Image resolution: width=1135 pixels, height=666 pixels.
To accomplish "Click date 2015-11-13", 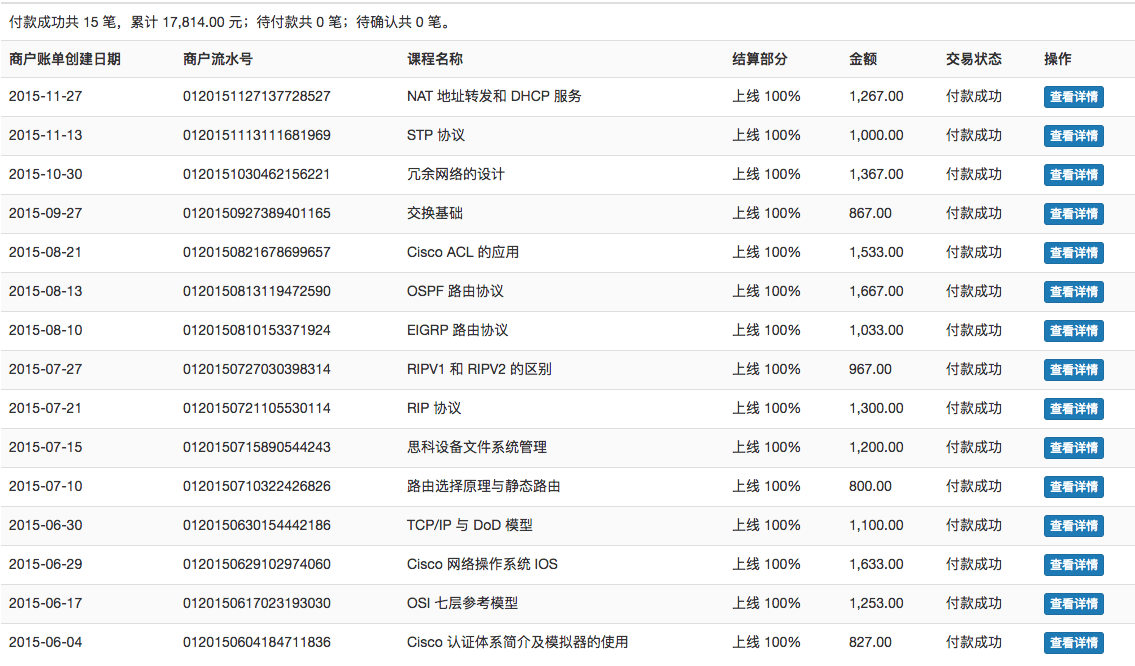I will (x=46, y=135).
